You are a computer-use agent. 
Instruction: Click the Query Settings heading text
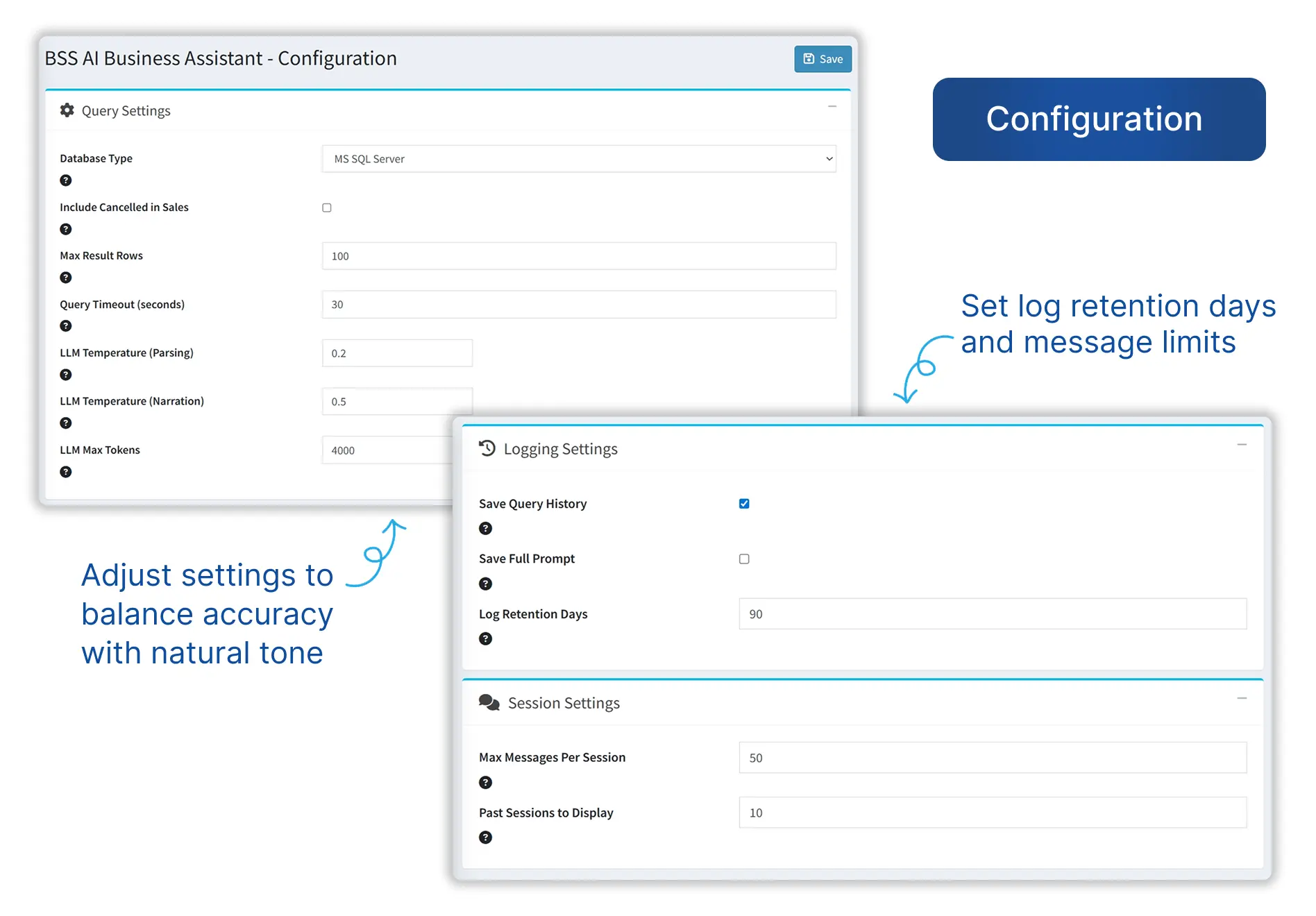(126, 111)
